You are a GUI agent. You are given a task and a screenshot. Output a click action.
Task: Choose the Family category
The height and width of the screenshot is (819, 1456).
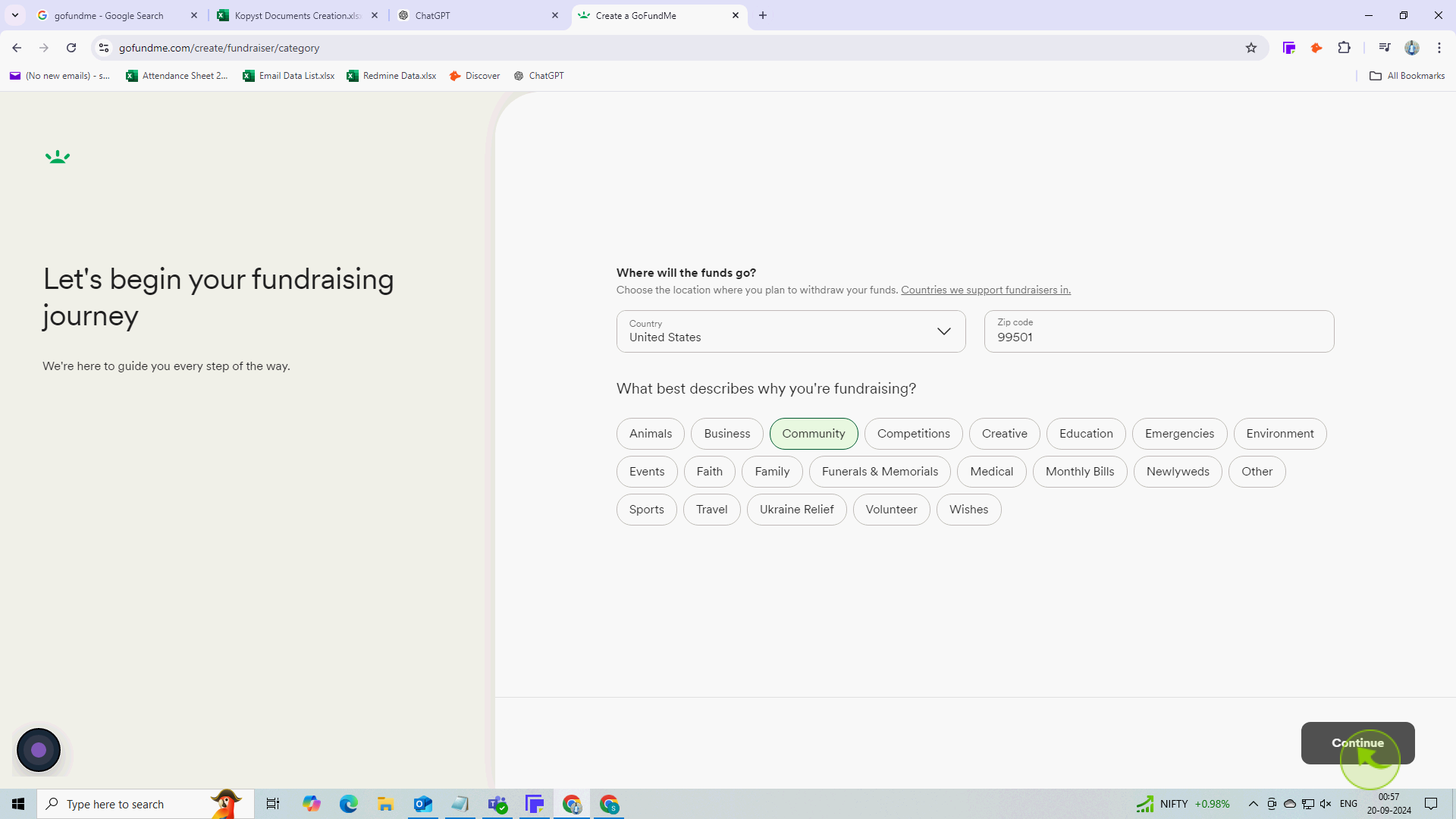[x=772, y=472]
